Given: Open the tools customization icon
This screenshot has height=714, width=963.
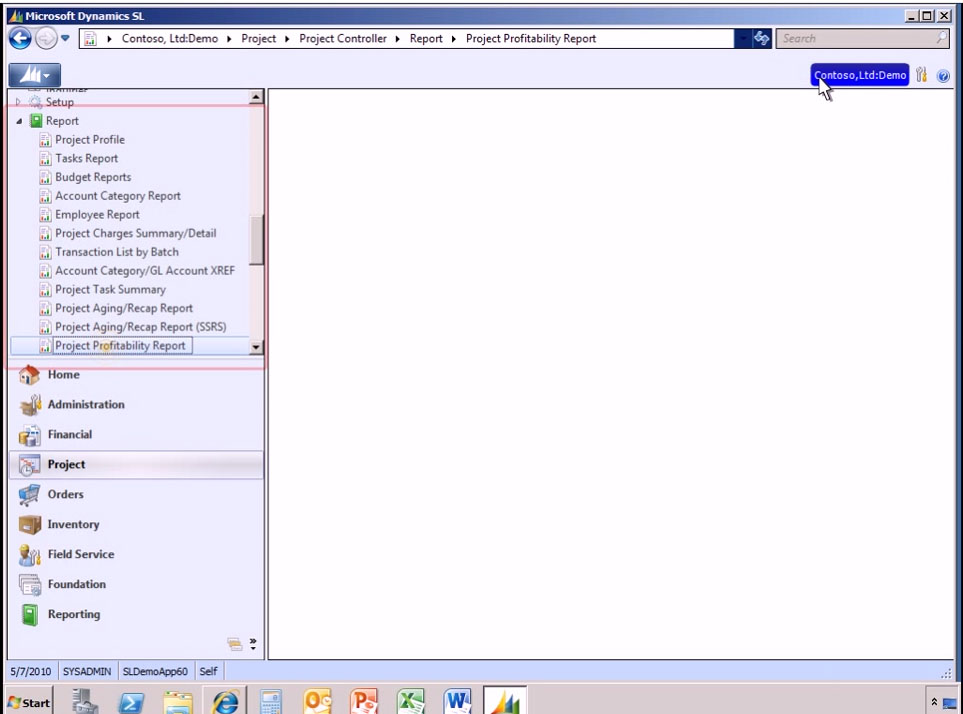Looking at the screenshot, I should (921, 75).
